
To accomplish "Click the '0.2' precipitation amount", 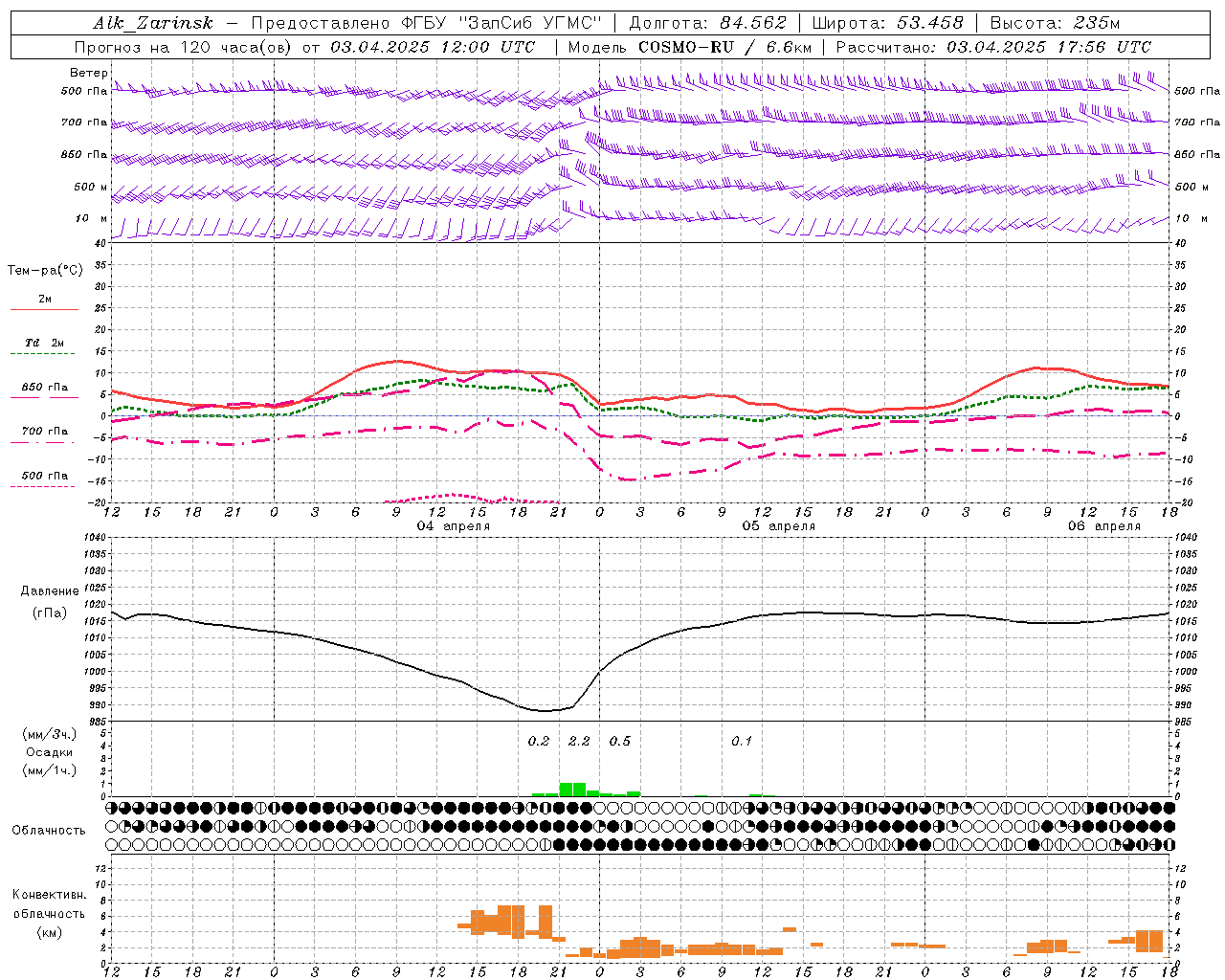I will click(539, 741).
